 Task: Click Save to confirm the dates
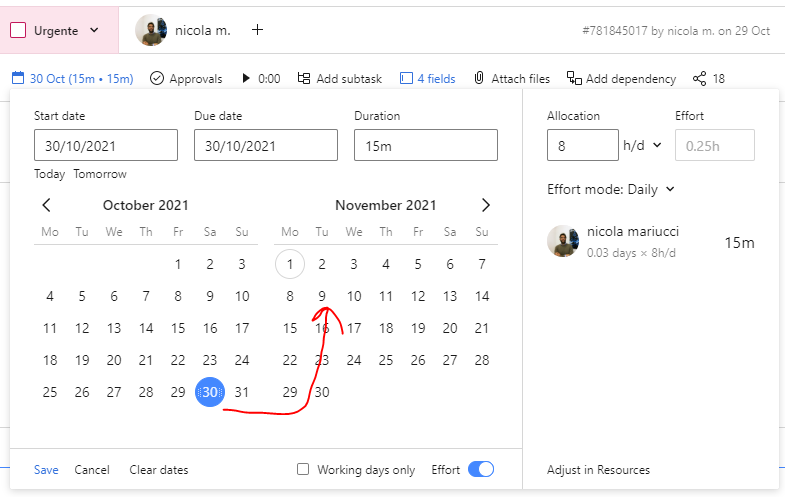click(x=46, y=470)
